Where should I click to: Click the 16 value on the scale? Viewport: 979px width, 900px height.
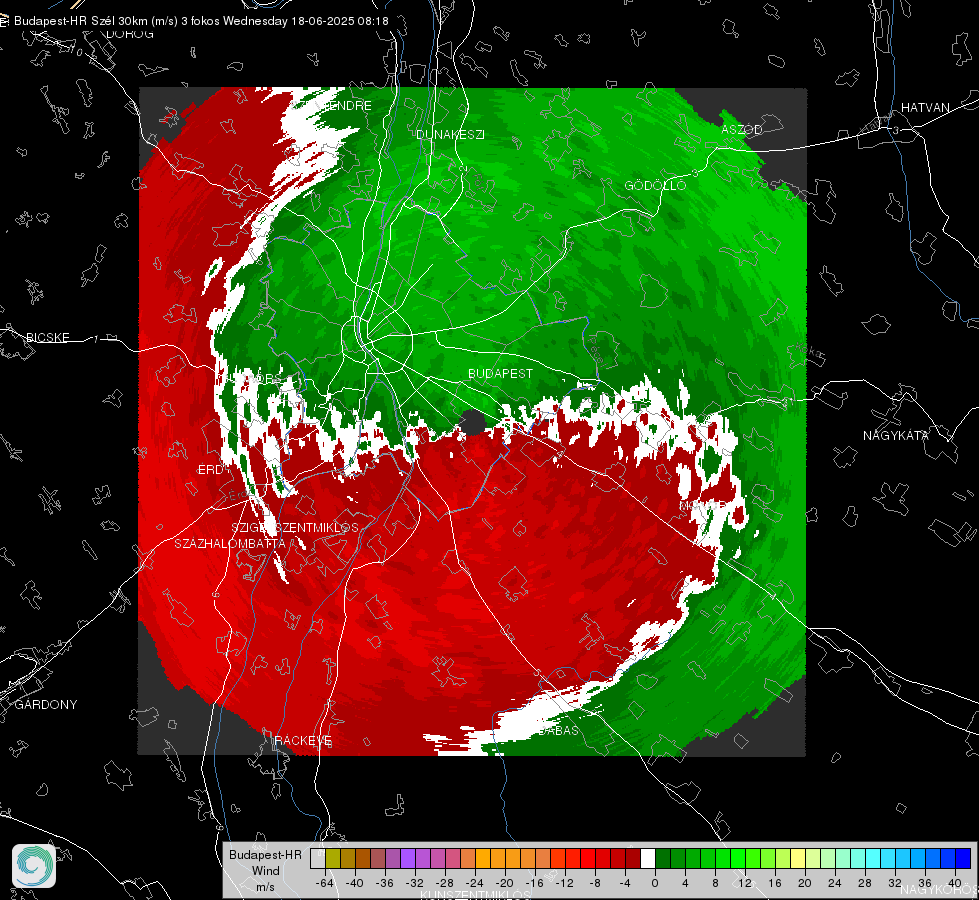pyautogui.click(x=775, y=883)
